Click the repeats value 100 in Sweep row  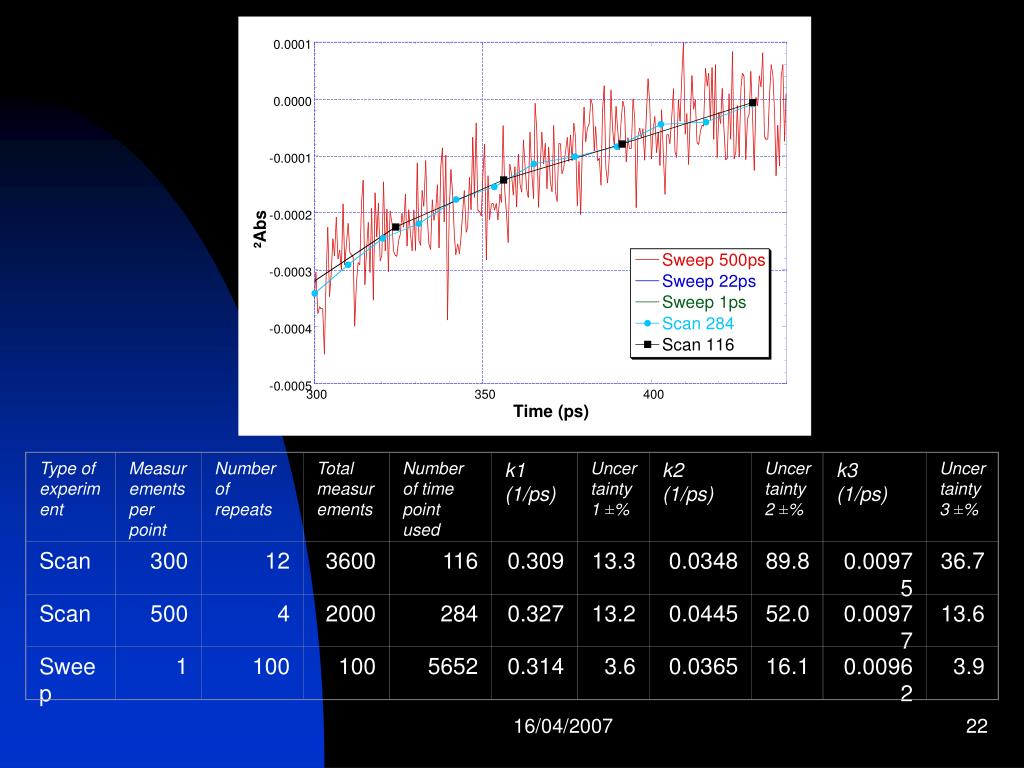coord(271,667)
